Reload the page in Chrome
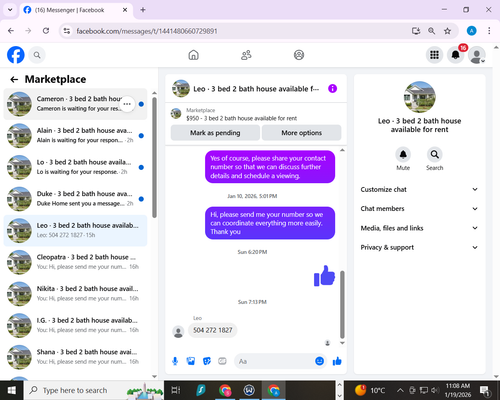This screenshot has width=500, height=400. click(x=46, y=31)
